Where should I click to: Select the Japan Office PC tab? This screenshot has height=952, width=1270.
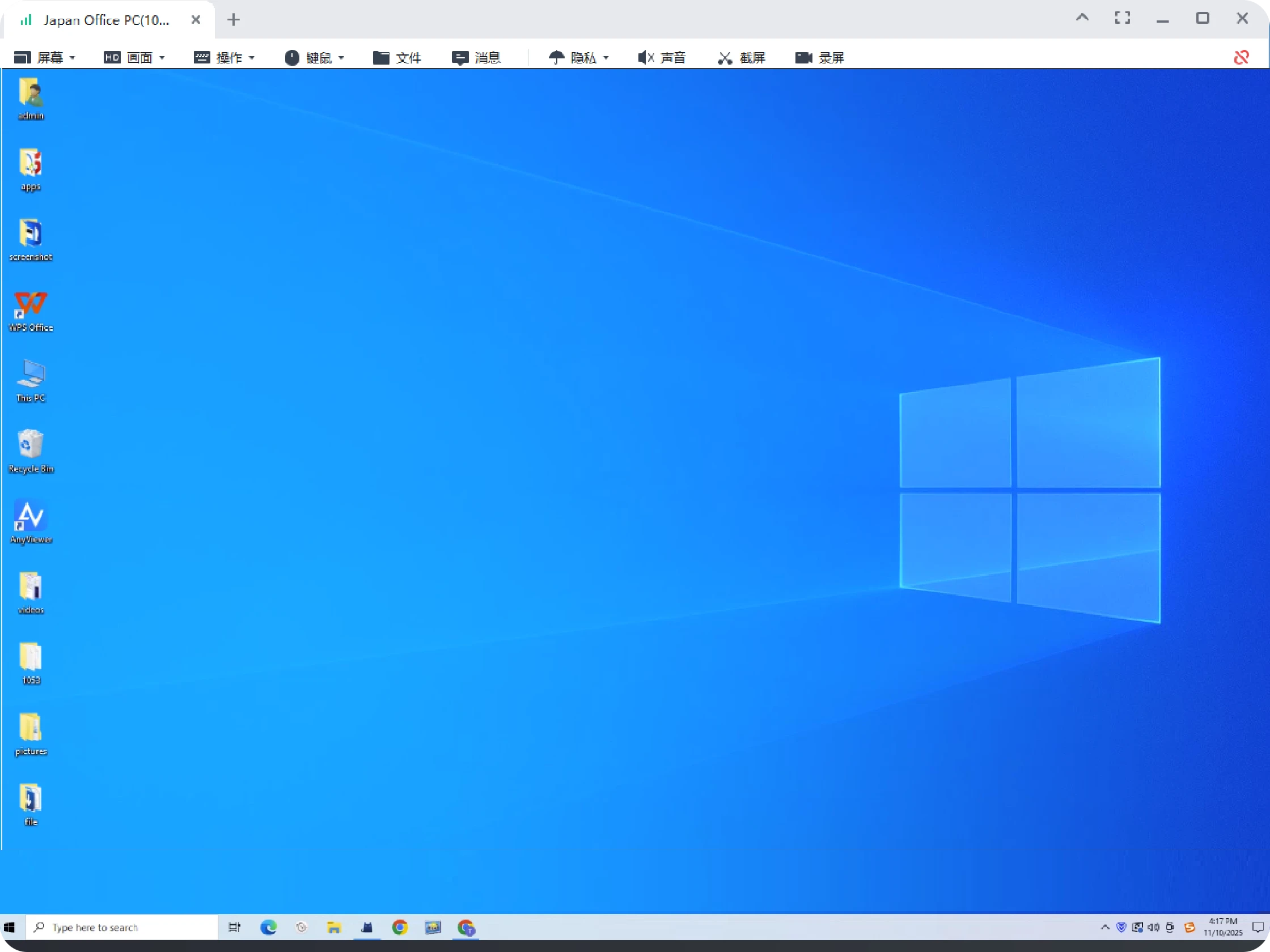[106, 20]
